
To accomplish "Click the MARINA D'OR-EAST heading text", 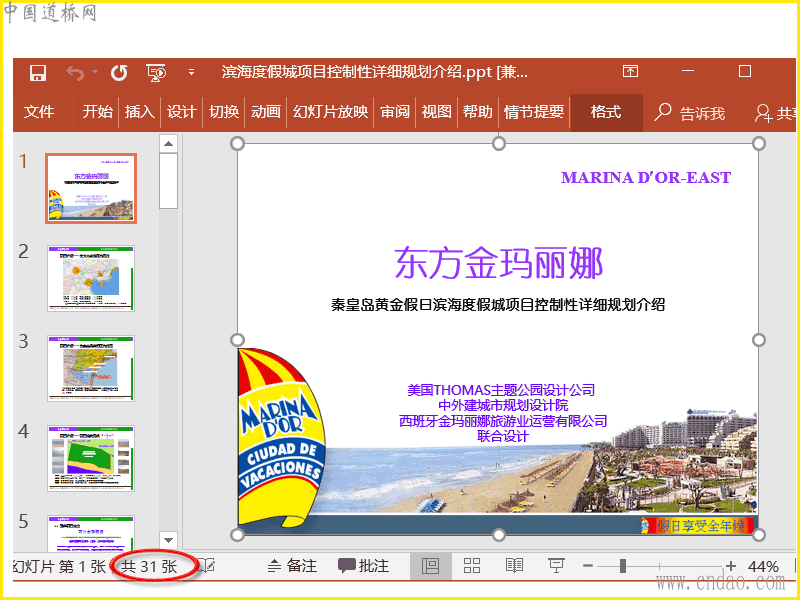I will click(646, 178).
